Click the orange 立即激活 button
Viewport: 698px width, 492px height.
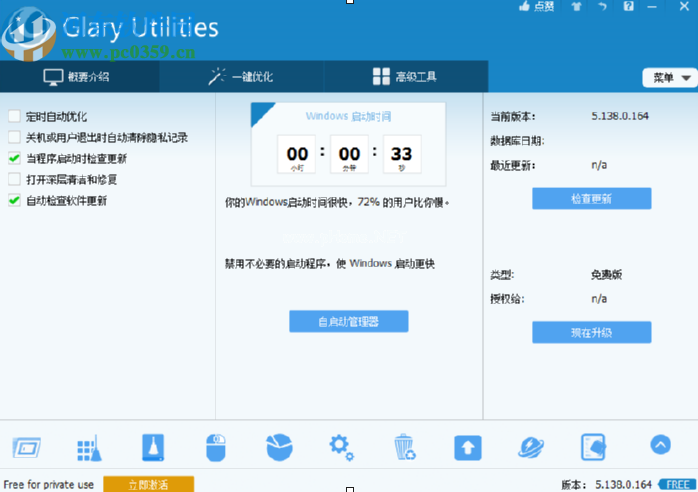(148, 484)
